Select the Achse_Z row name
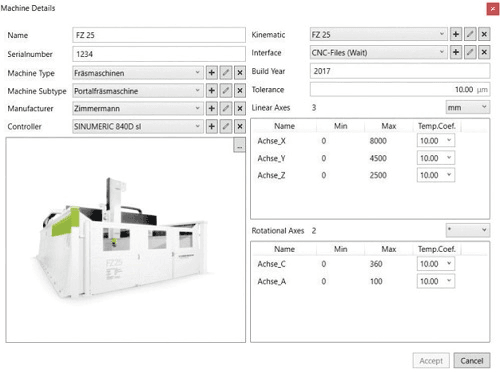 (x=271, y=175)
